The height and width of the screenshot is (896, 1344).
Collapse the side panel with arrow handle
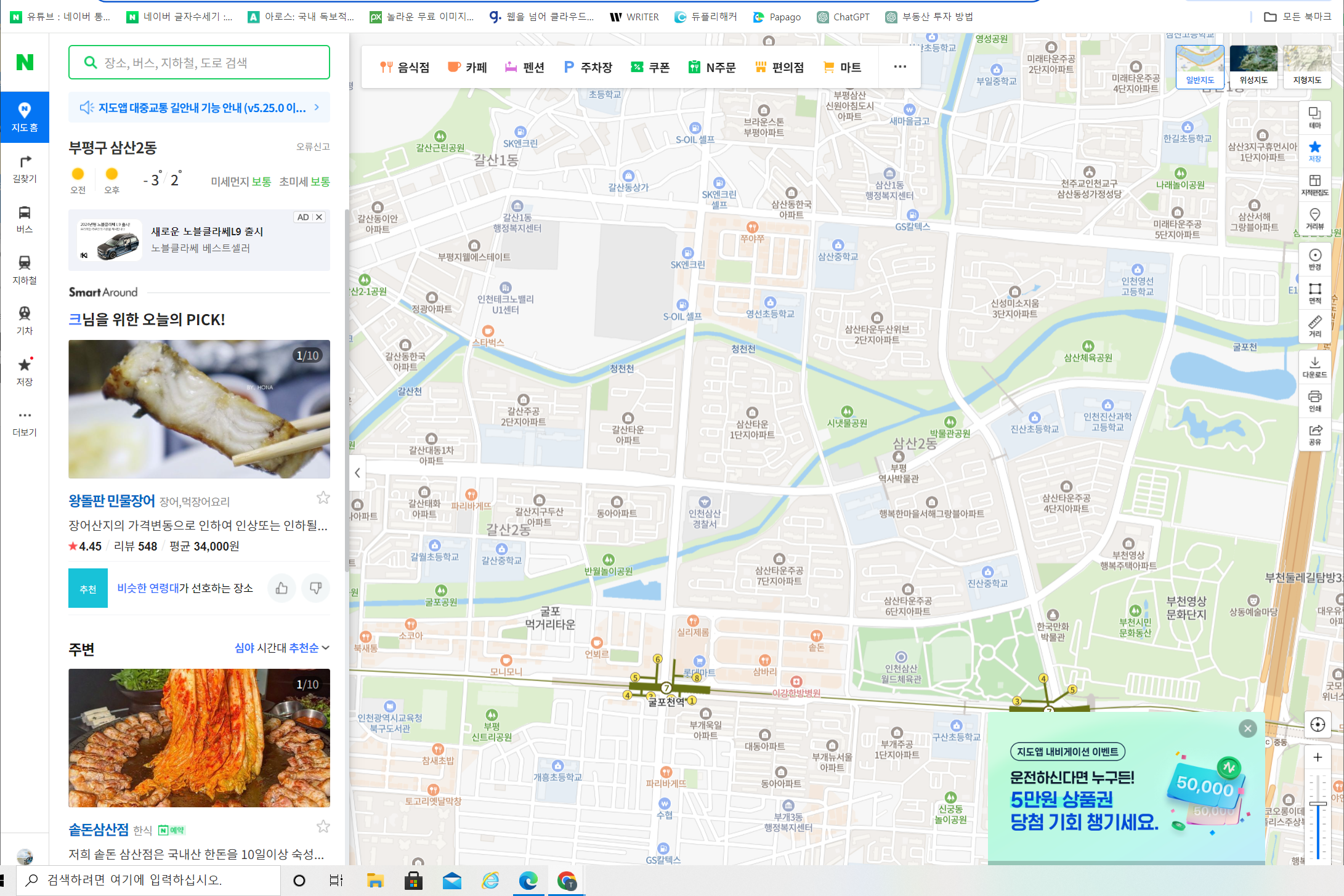357,473
